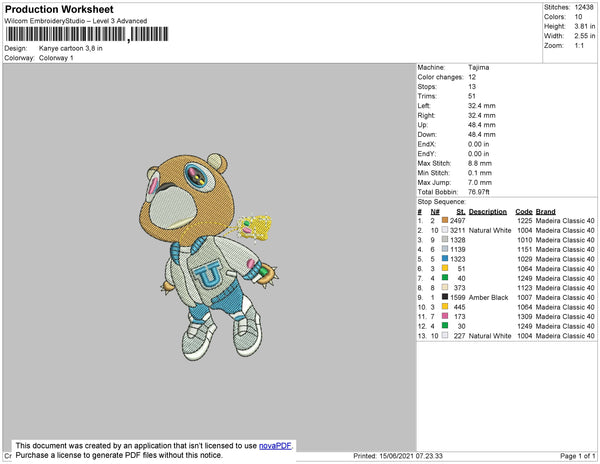Click the Trims value 51
This screenshot has width=600, height=464.
[x=472, y=96]
